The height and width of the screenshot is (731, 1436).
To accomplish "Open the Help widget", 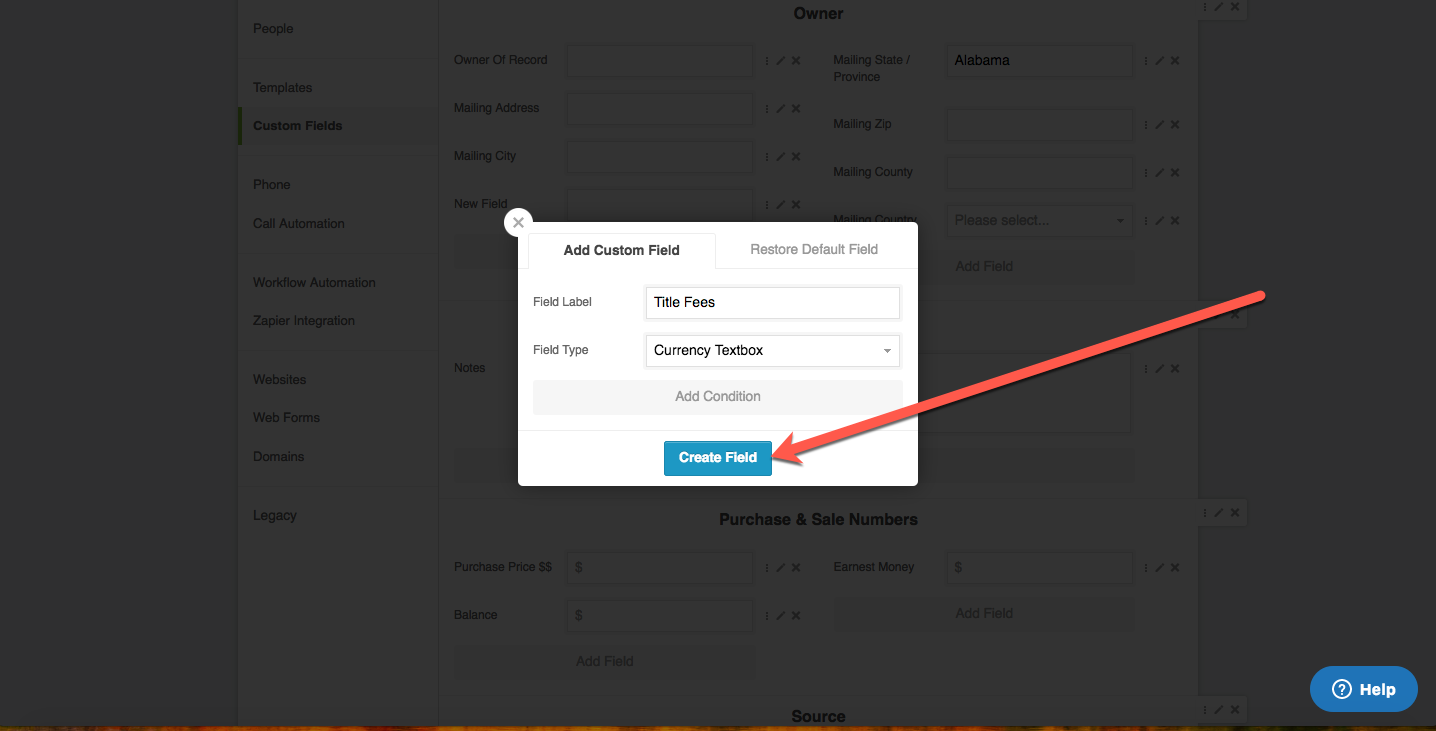I will (1364, 689).
